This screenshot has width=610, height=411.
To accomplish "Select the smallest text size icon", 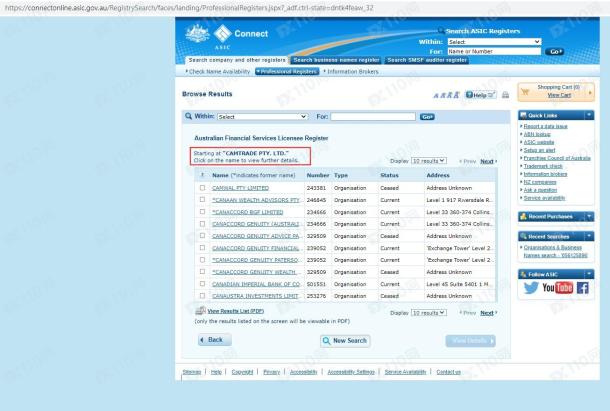I will pyautogui.click(x=436, y=95).
